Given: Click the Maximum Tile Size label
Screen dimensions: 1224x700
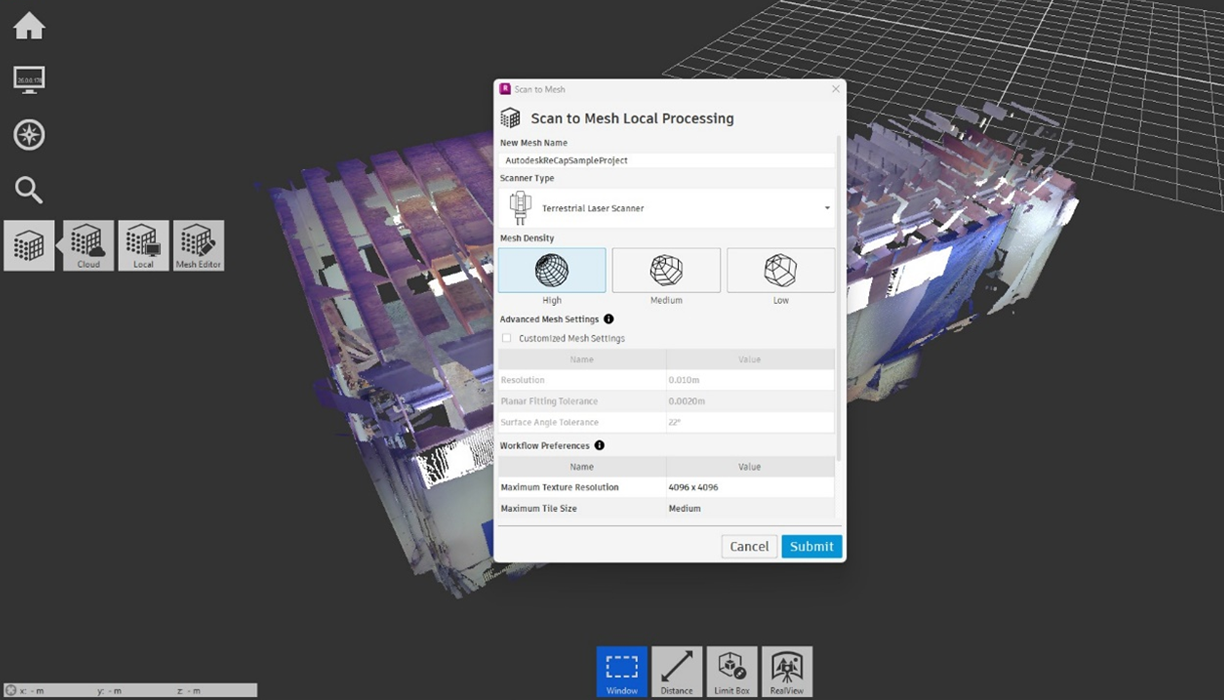Looking at the screenshot, I should (x=539, y=508).
